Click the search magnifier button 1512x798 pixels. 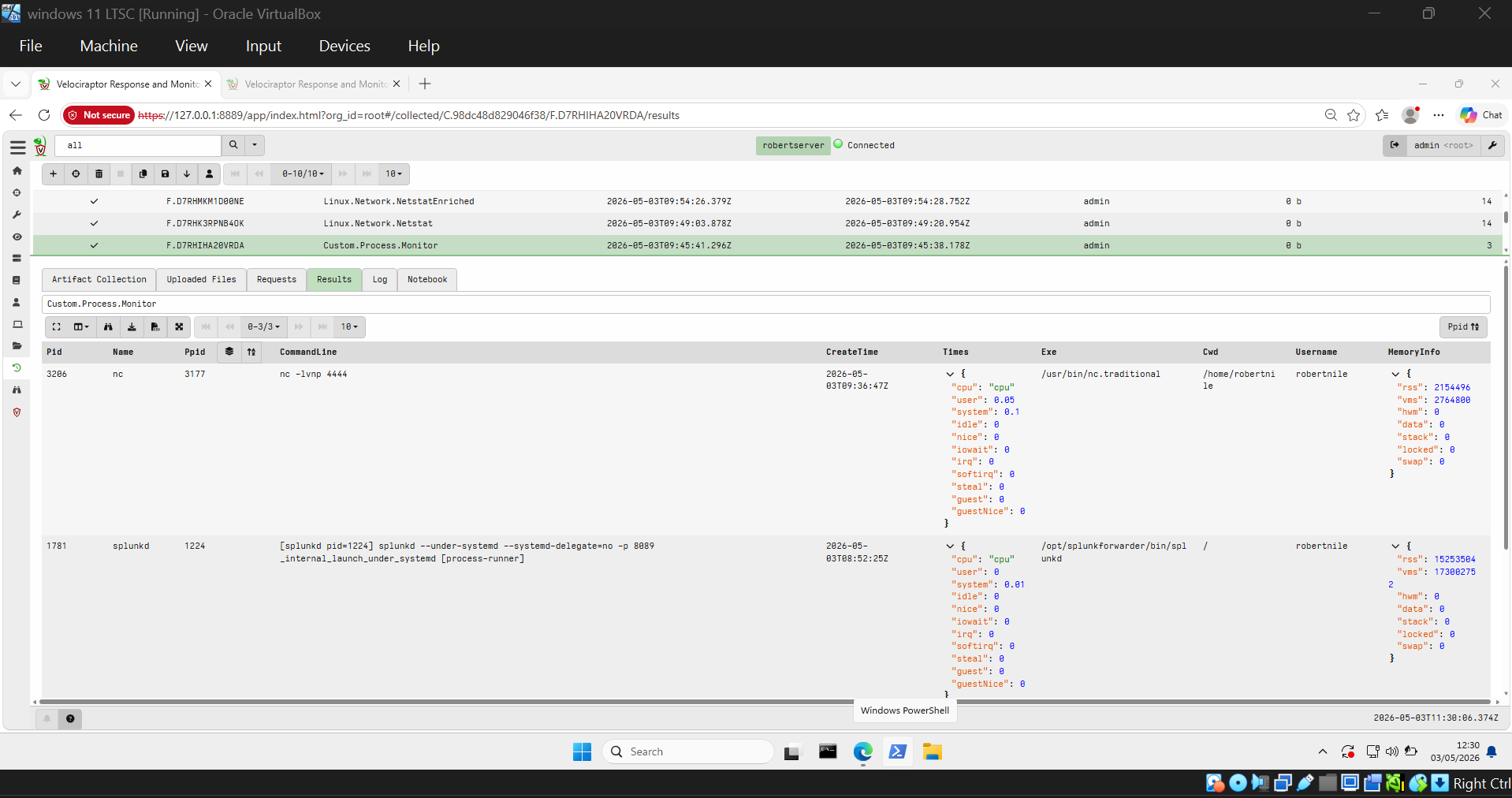tap(233, 145)
